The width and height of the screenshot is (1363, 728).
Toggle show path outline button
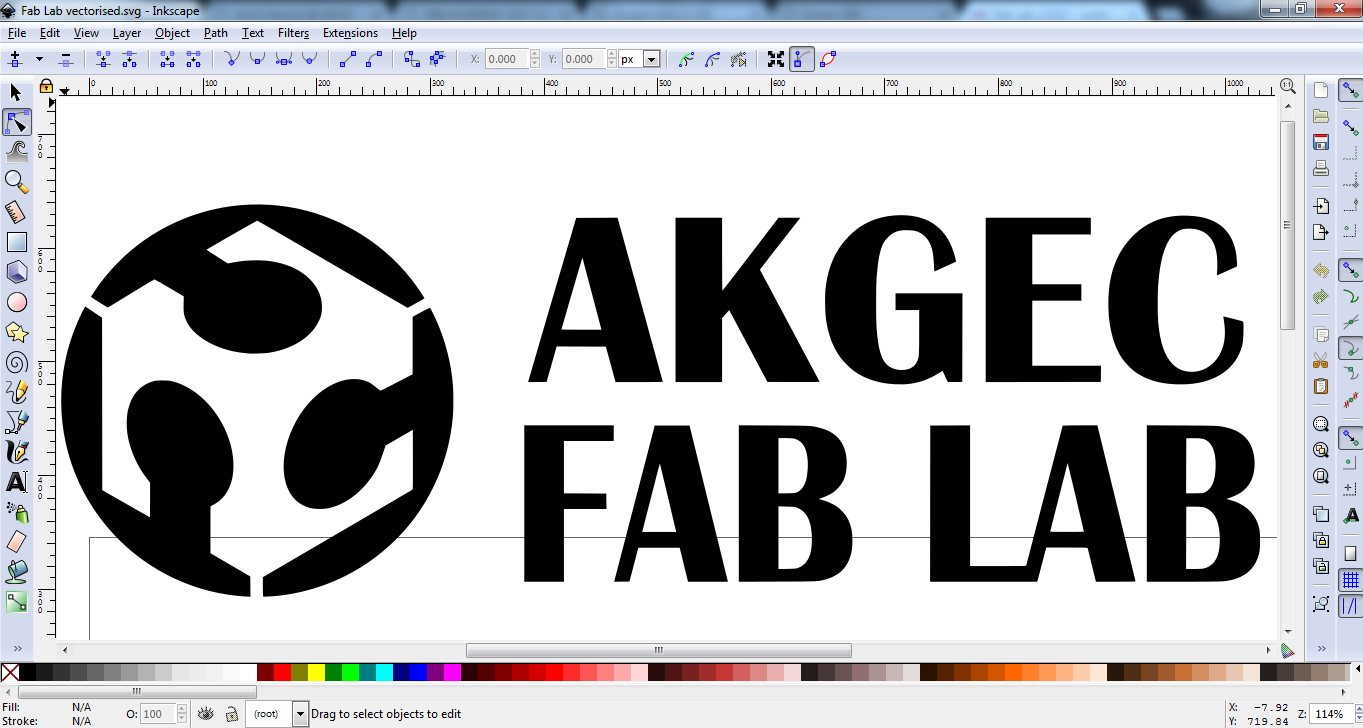coord(828,59)
